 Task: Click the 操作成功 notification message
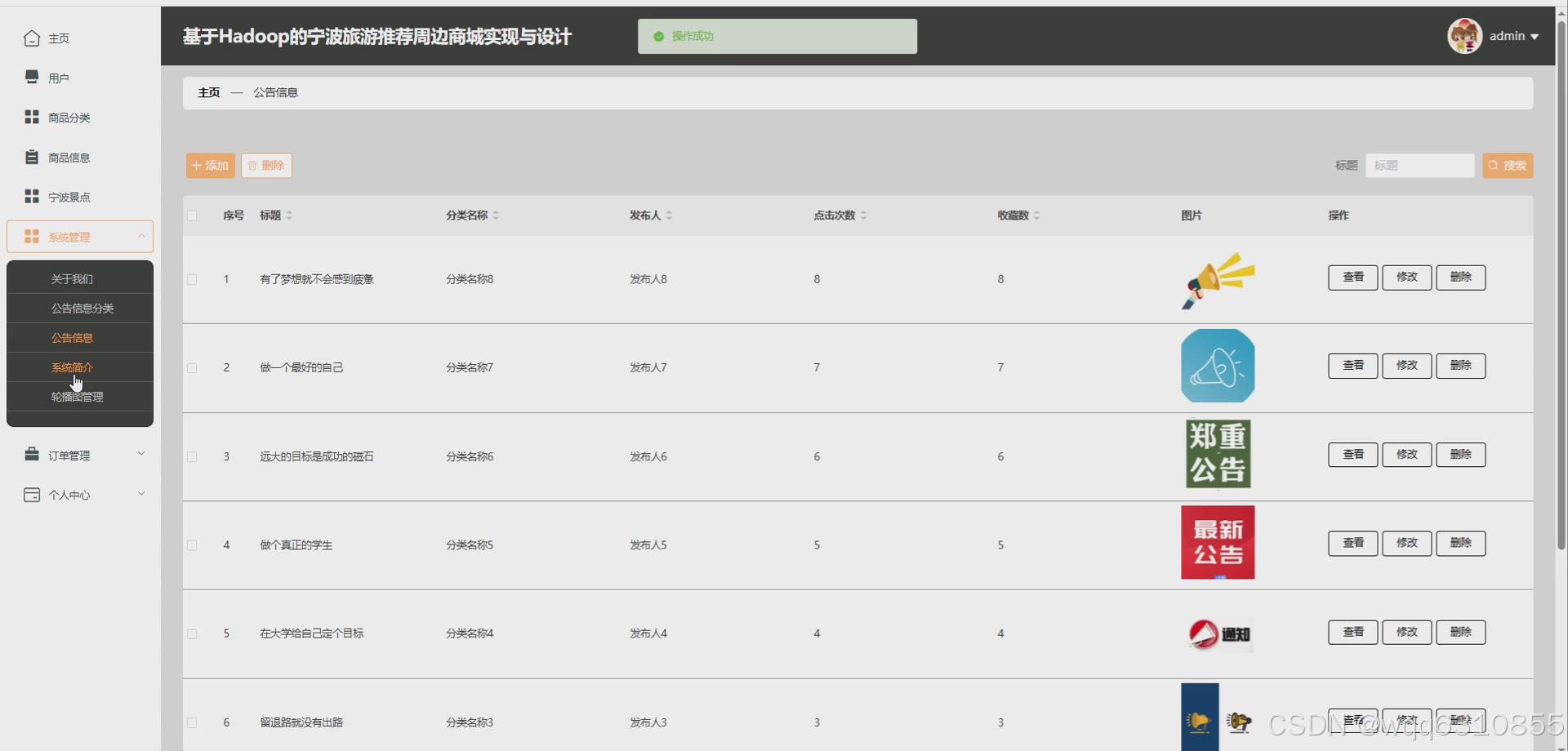pos(777,37)
